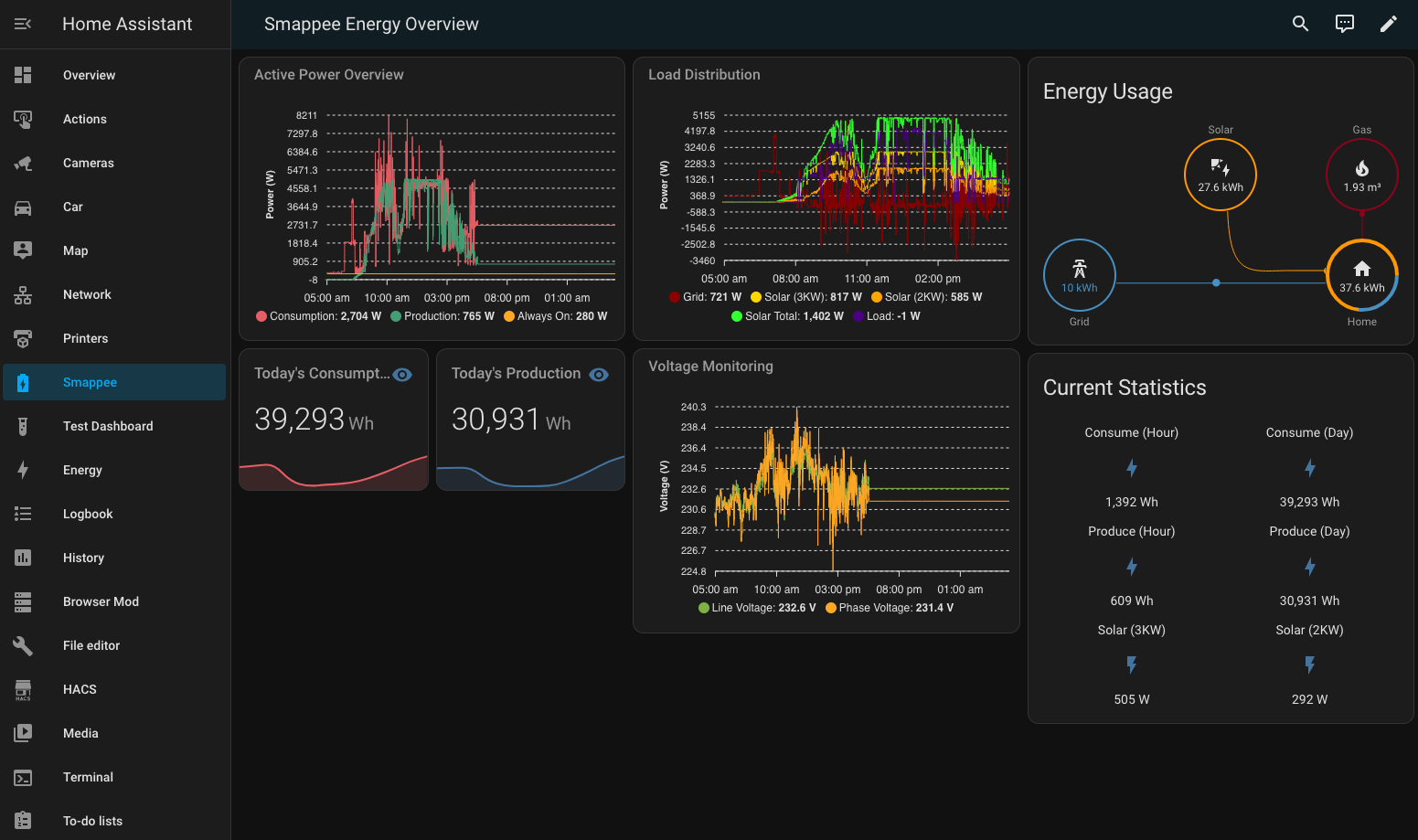Viewport: 1418px width, 840px height.
Task: Click the Home house circle in Energy Usage
Action: tap(1361, 275)
